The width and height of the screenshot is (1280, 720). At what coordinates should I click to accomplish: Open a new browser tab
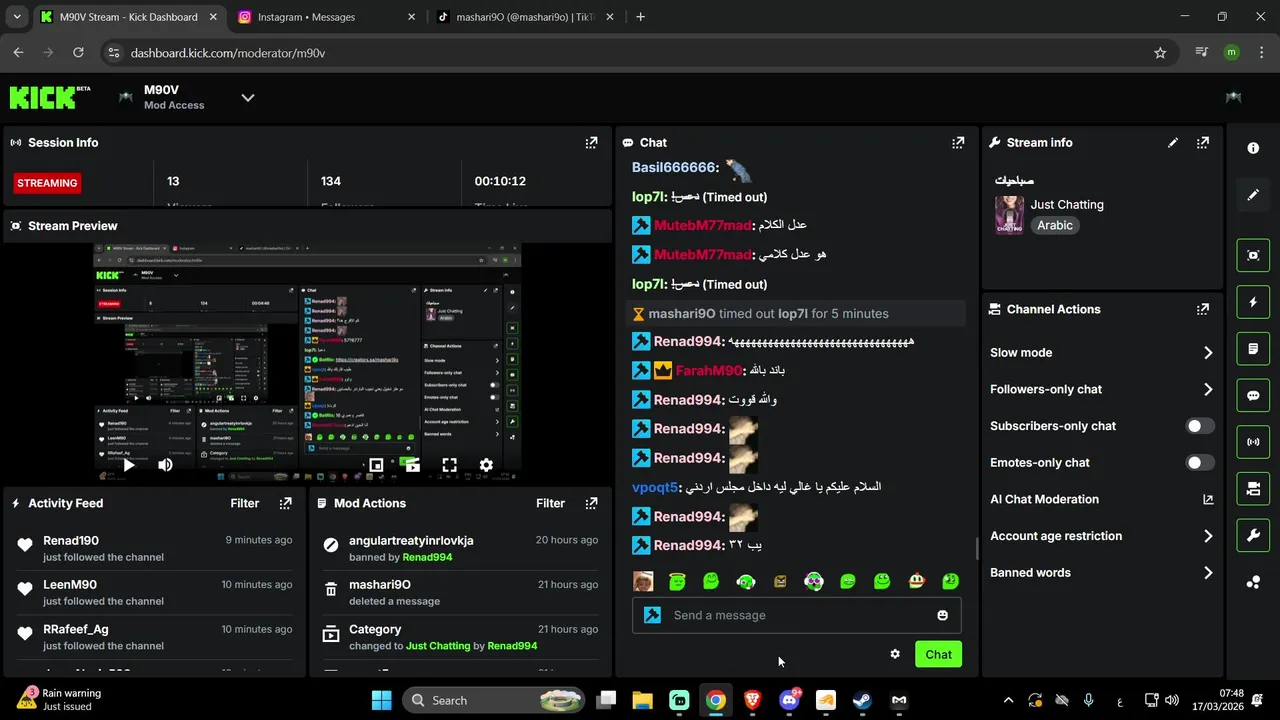[640, 17]
